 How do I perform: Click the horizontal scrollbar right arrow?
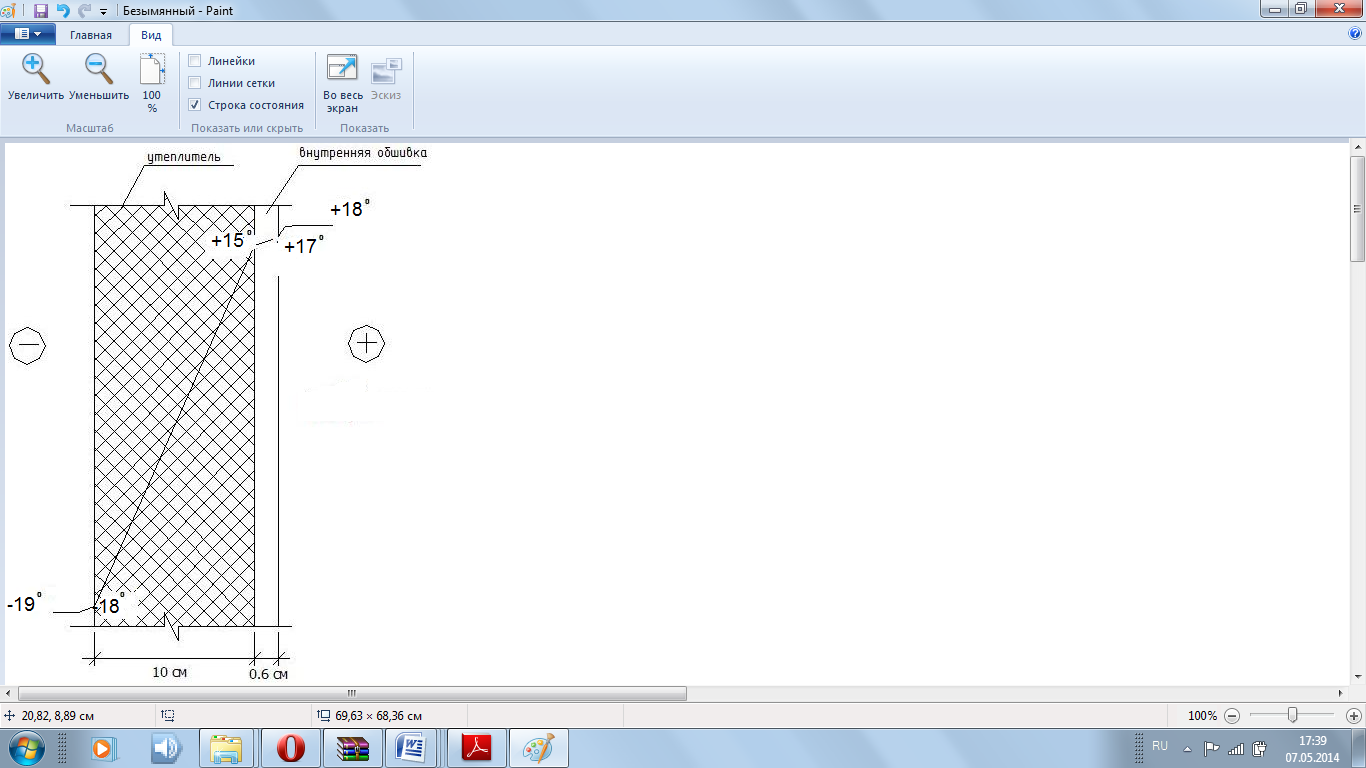1342,693
